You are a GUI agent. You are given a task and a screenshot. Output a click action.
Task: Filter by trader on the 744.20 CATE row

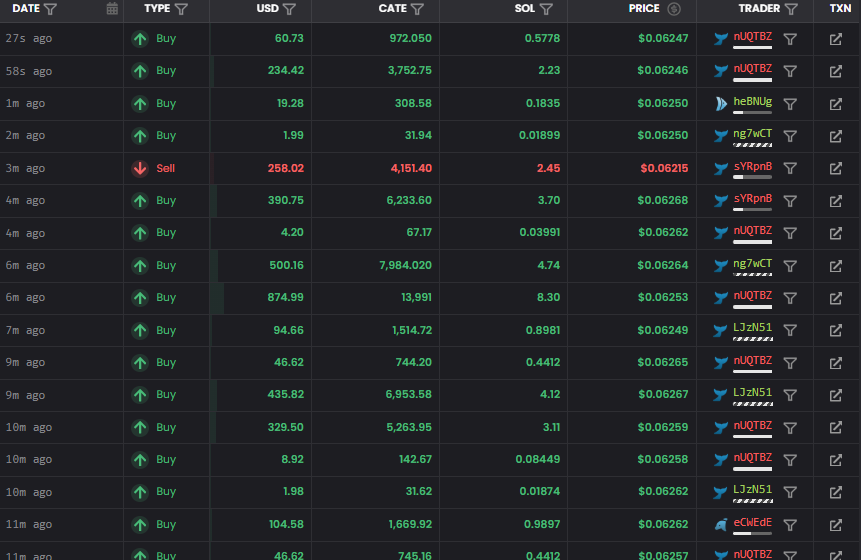[790, 363]
